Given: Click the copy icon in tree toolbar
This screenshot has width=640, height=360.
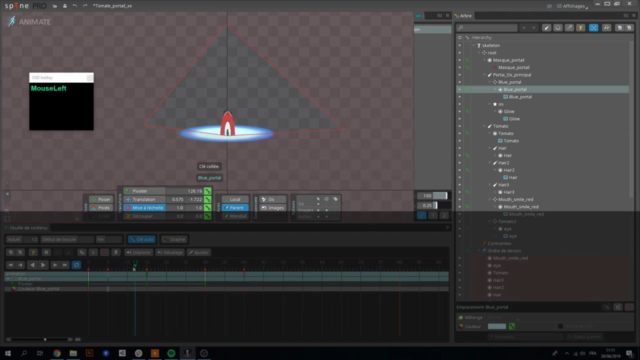Looking at the screenshot, I should pyautogui.click(x=619, y=28).
